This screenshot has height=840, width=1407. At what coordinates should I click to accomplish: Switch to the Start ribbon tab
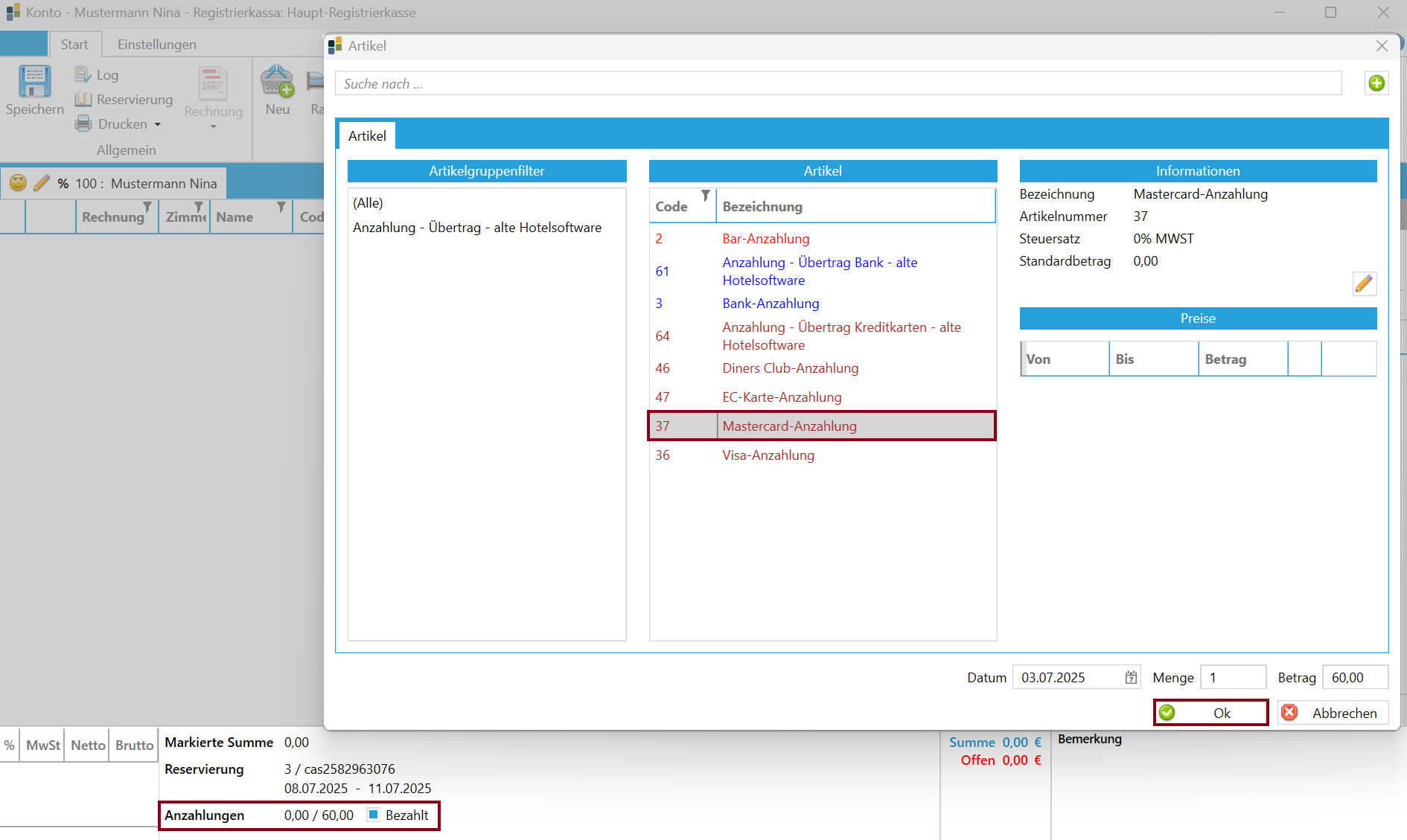(74, 44)
